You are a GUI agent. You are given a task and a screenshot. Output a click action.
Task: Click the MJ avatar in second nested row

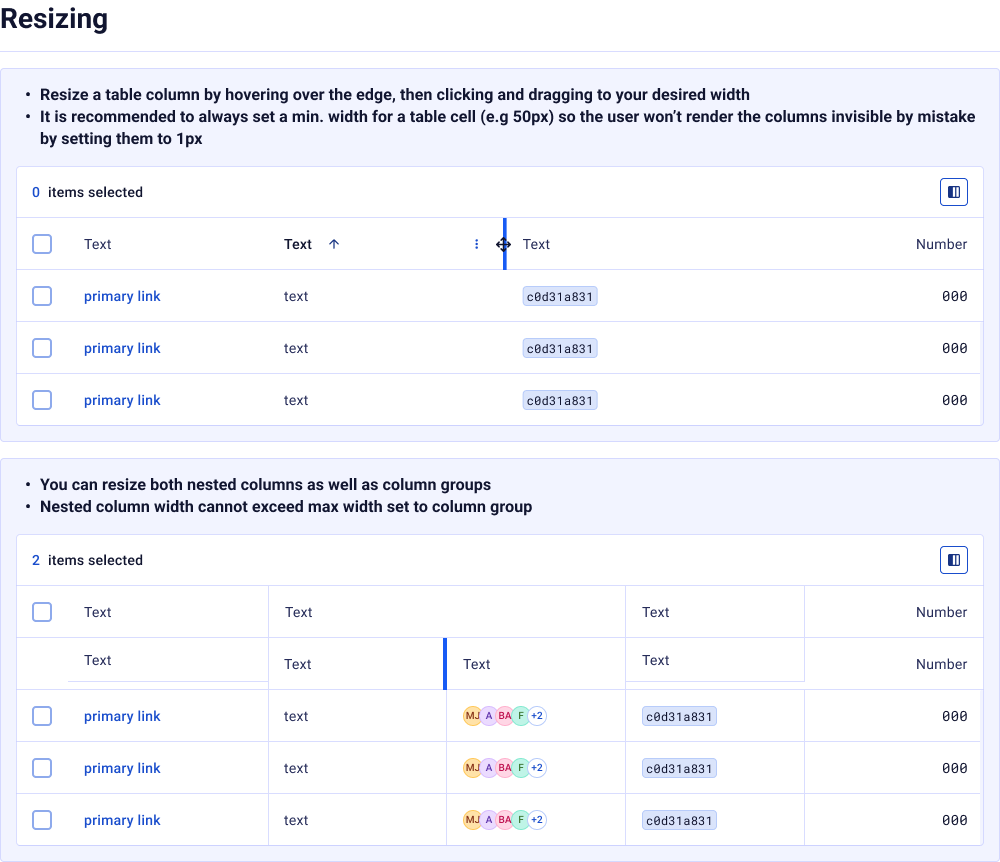472,768
